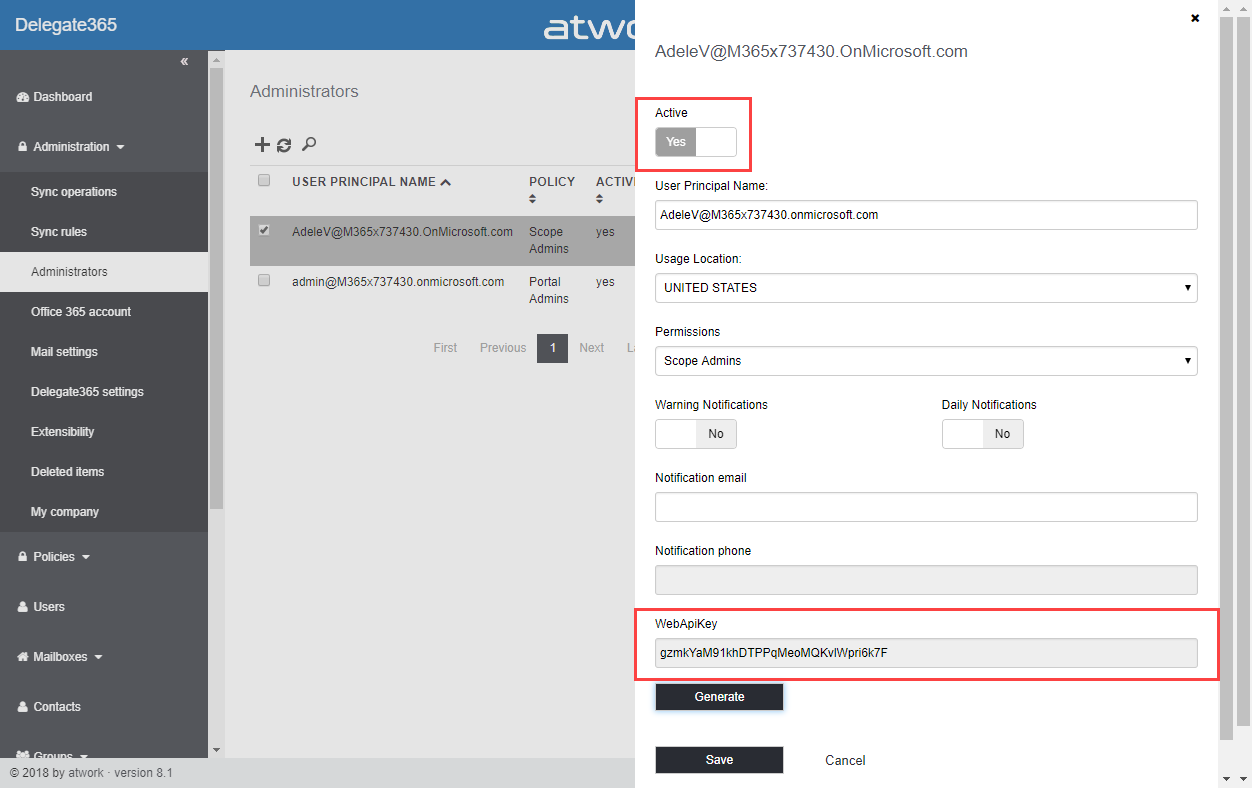This screenshot has width=1252, height=788.
Task: Go to First page
Action: pyautogui.click(x=445, y=348)
